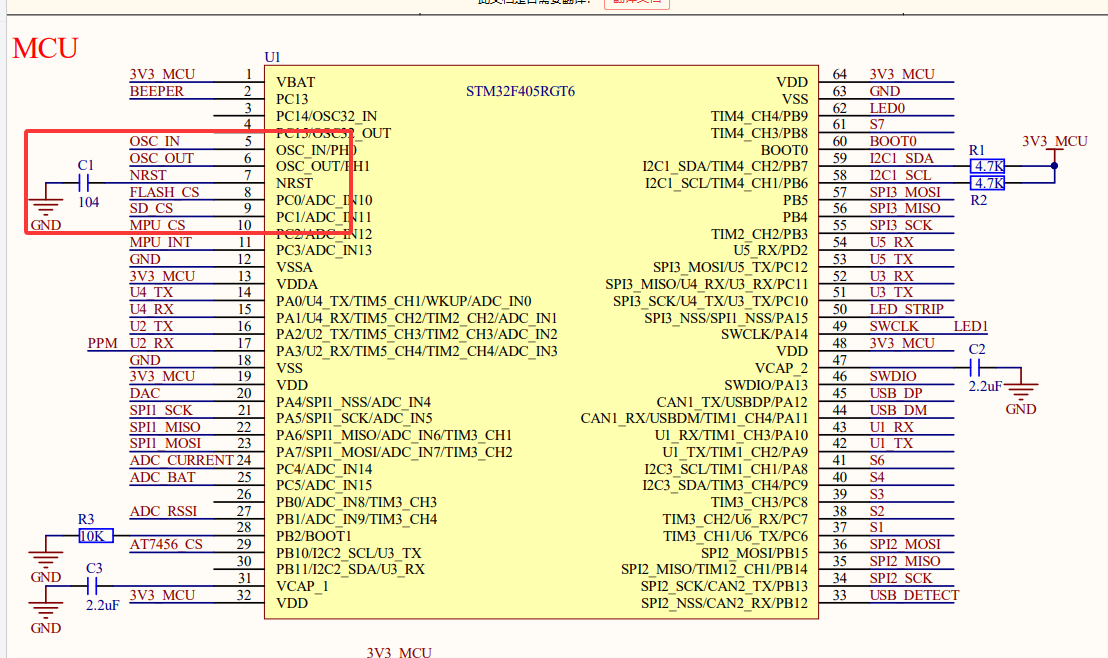Click the S1 net label
1108x658 pixels.
click(876, 528)
